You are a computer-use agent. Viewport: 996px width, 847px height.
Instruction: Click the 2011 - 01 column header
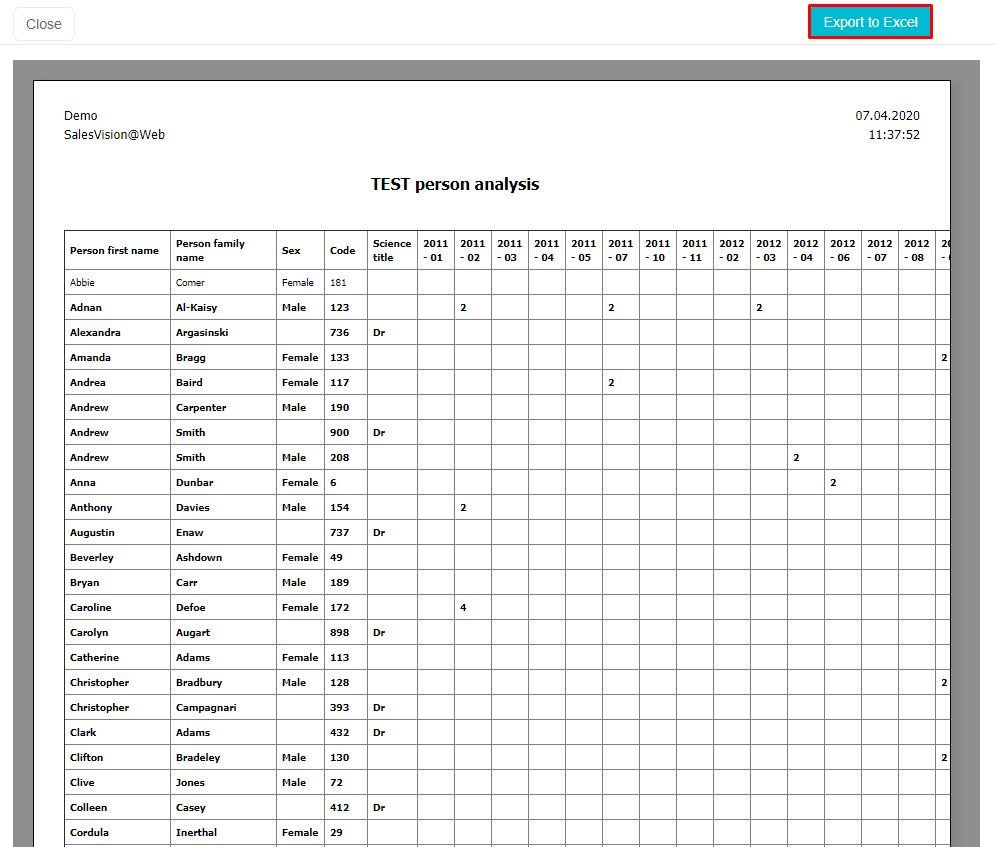[436, 250]
